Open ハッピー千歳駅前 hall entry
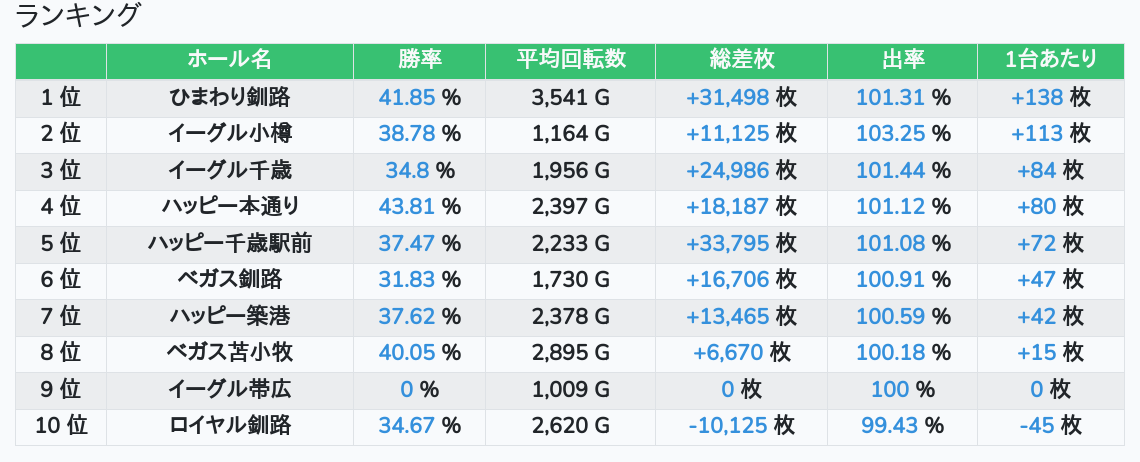The height and width of the screenshot is (462, 1140). (230, 243)
